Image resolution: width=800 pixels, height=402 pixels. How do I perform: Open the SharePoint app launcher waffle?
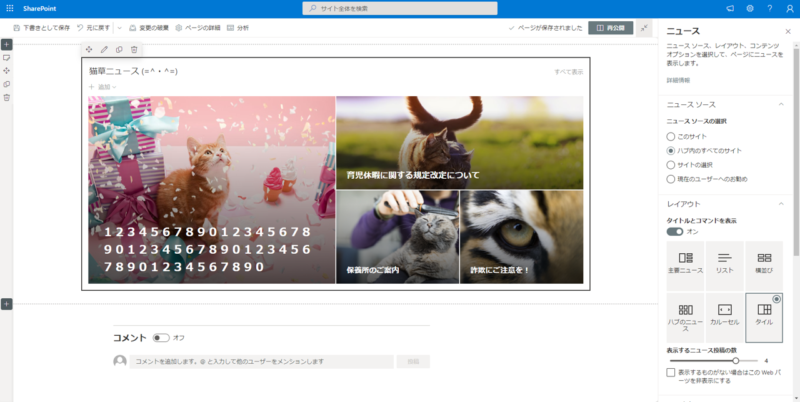[x=9, y=8]
